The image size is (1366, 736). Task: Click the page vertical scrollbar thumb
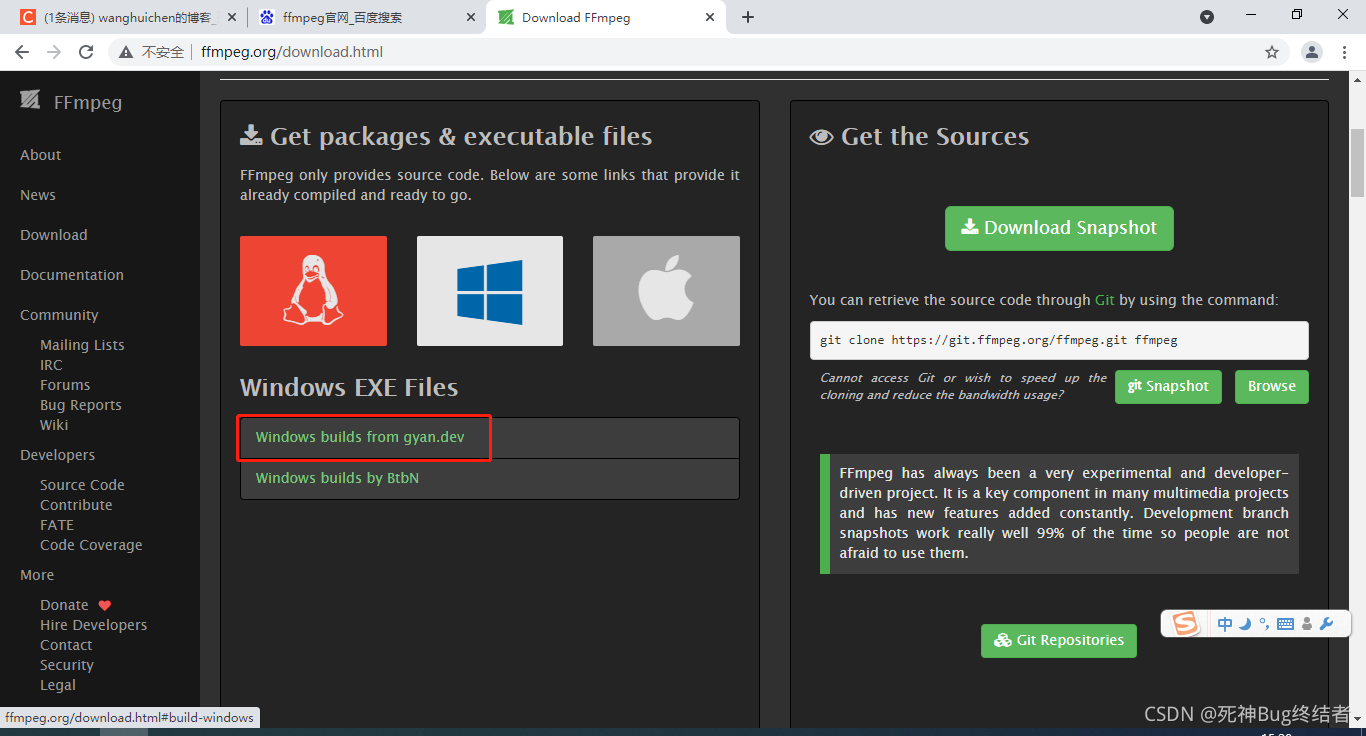[1357, 163]
